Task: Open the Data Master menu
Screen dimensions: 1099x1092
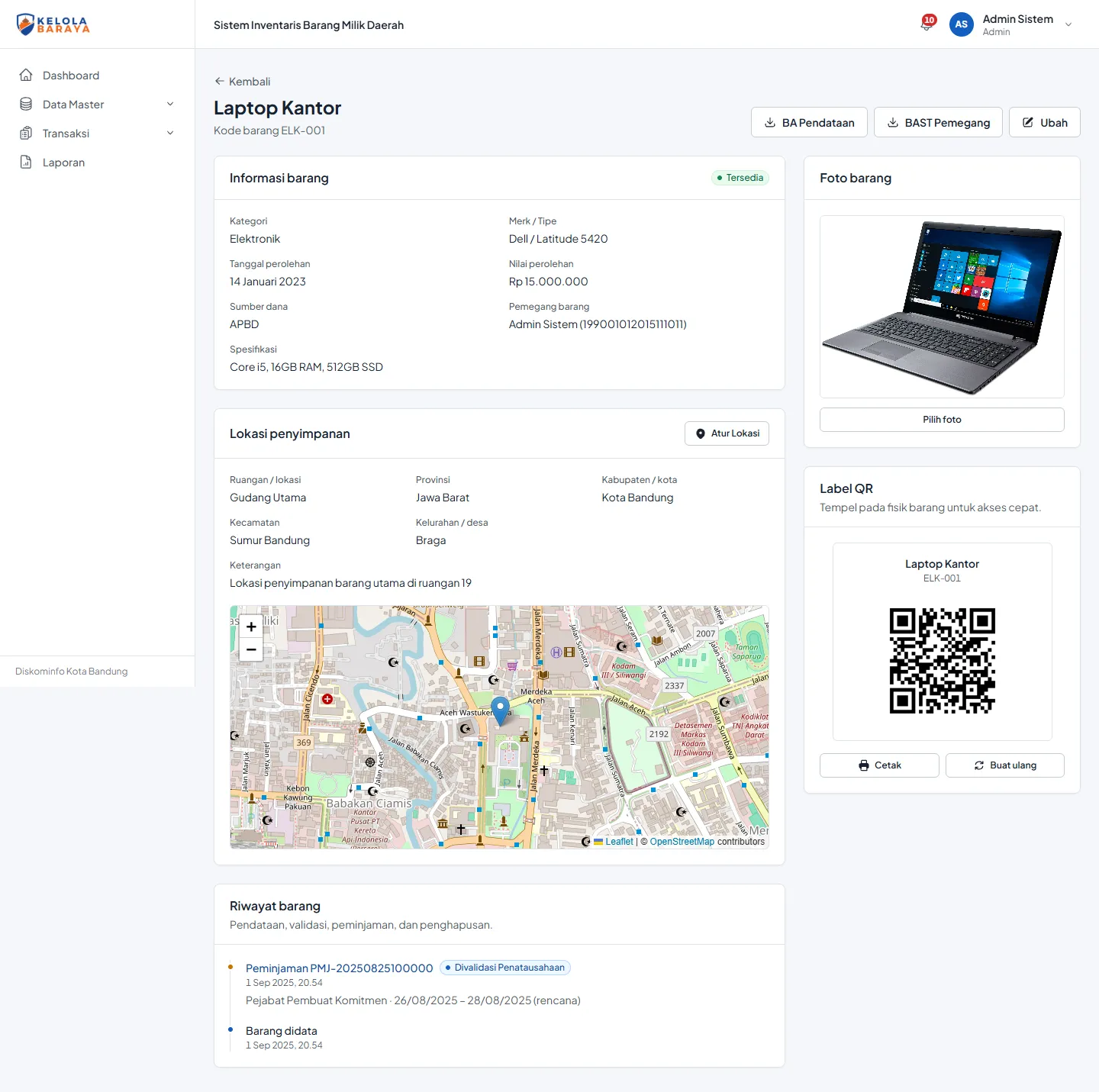Action: tap(97, 105)
